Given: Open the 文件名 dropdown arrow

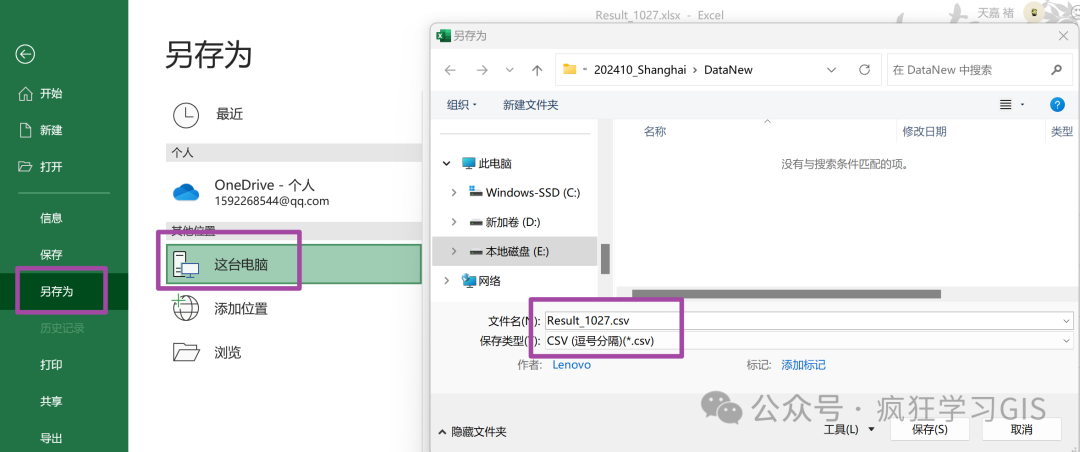Looking at the screenshot, I should [1068, 320].
